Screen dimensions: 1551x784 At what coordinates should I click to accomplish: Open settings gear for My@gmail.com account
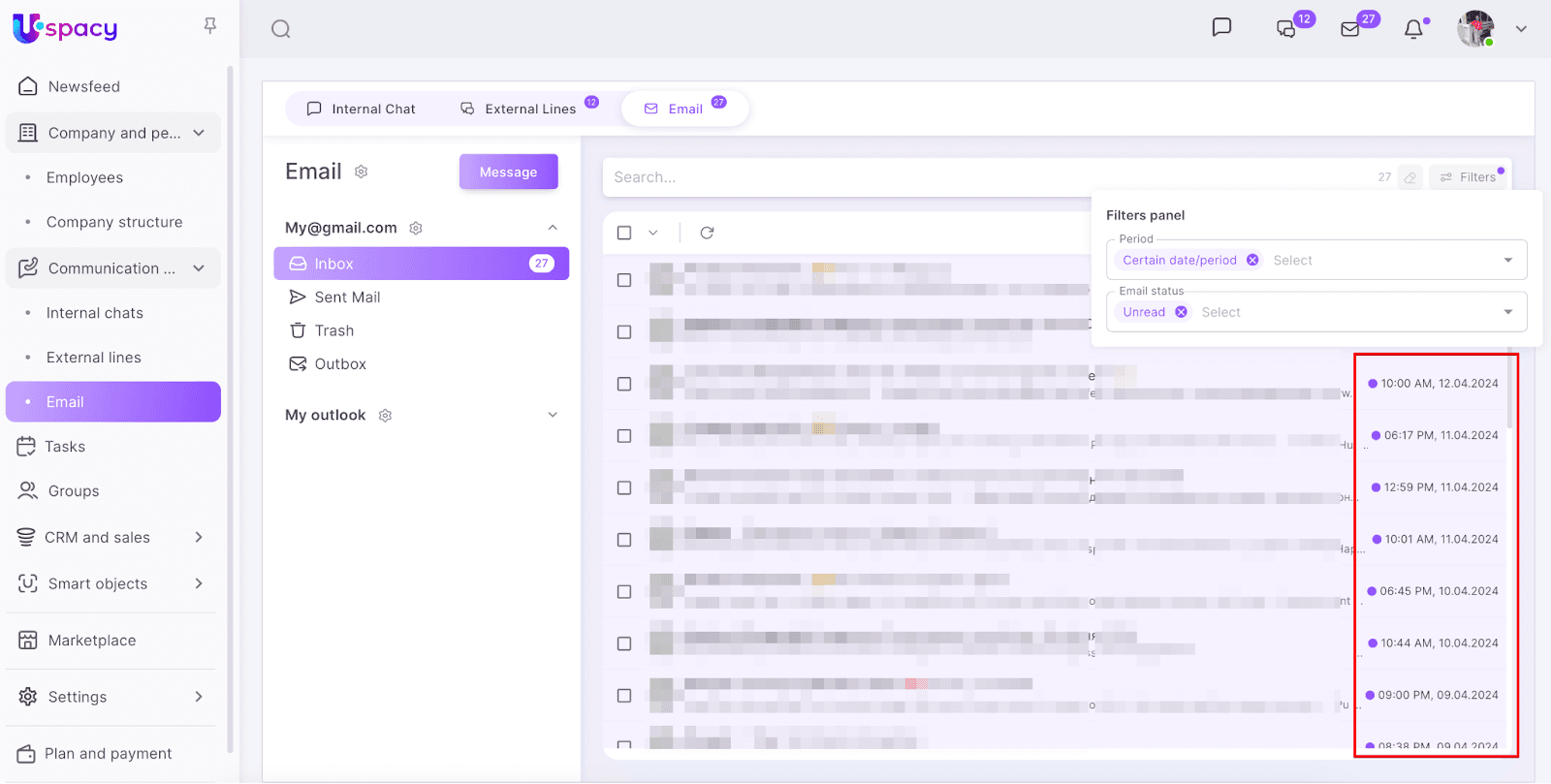(416, 228)
